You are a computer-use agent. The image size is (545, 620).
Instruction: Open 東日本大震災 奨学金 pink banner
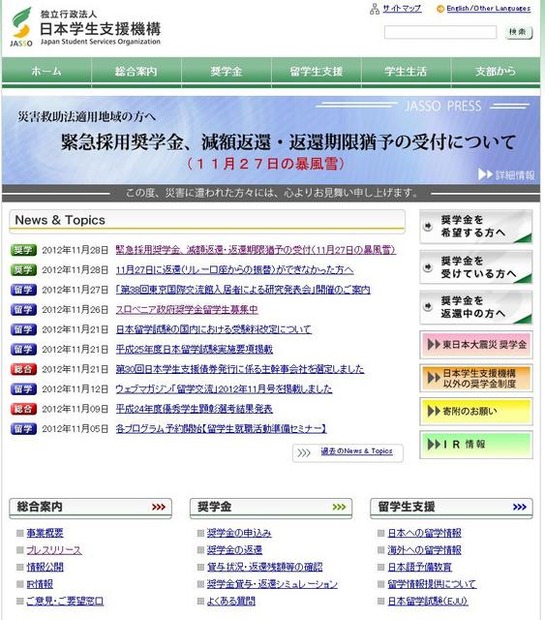click(476, 344)
